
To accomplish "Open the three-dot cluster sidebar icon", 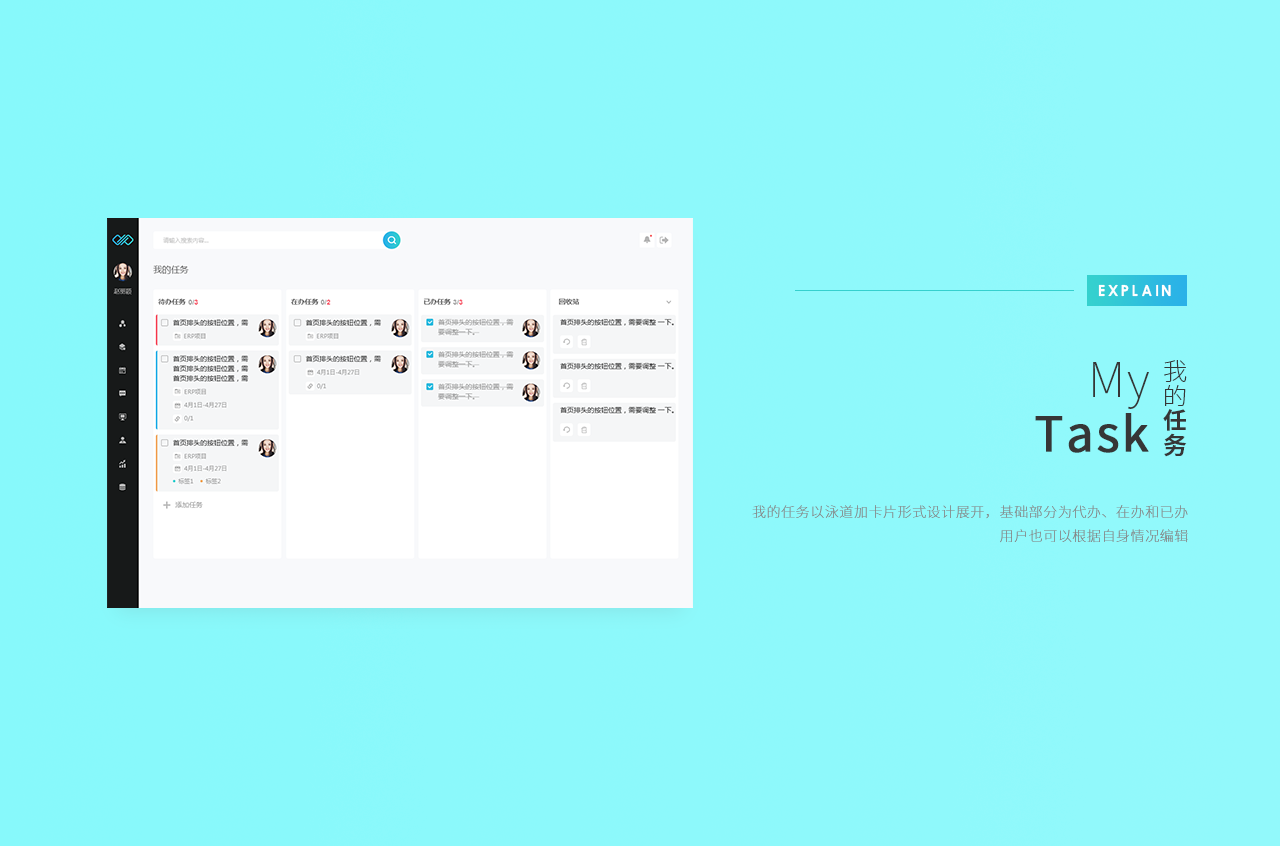I will pos(123,323).
